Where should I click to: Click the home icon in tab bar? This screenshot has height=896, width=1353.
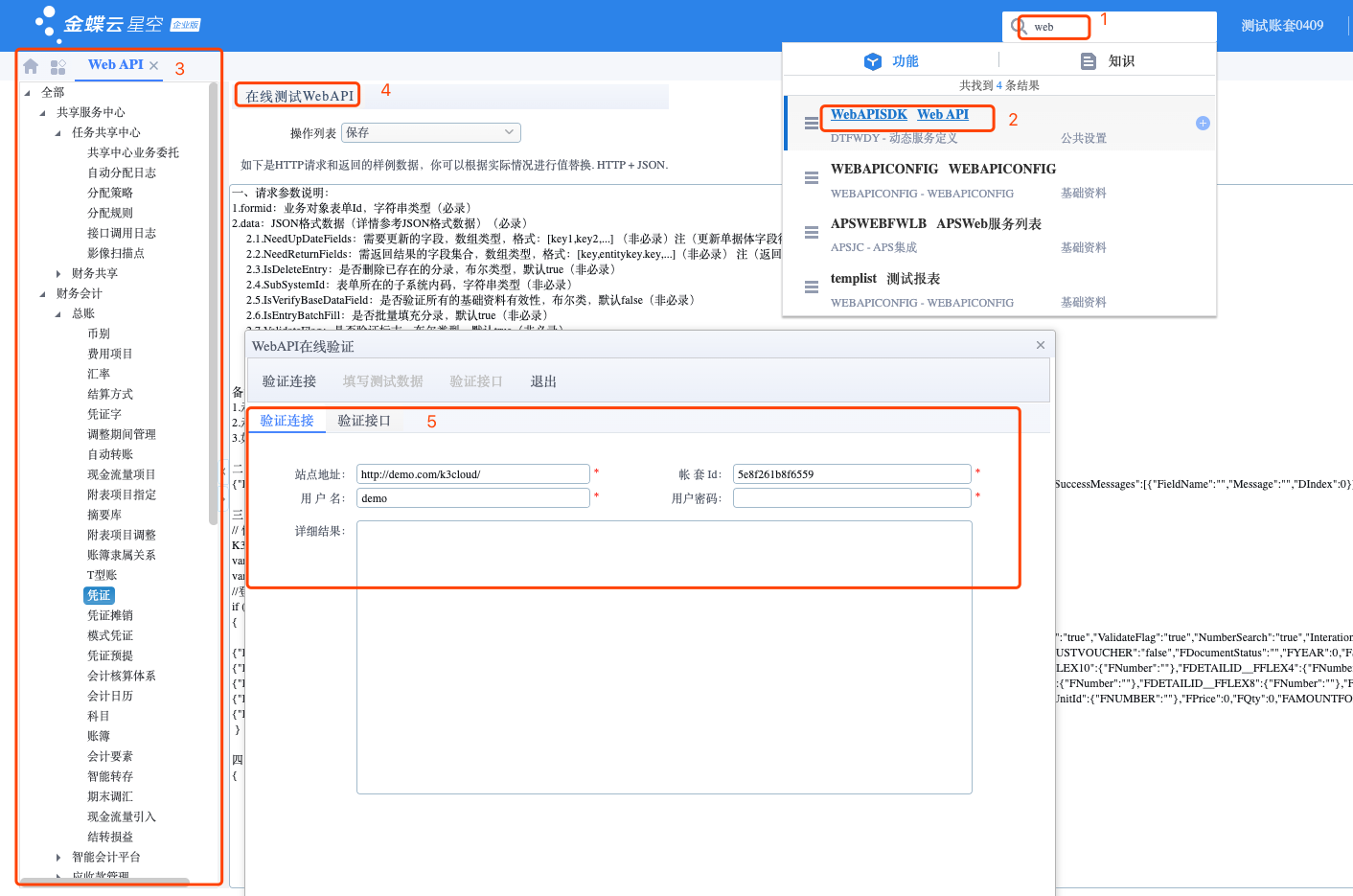[x=31, y=66]
